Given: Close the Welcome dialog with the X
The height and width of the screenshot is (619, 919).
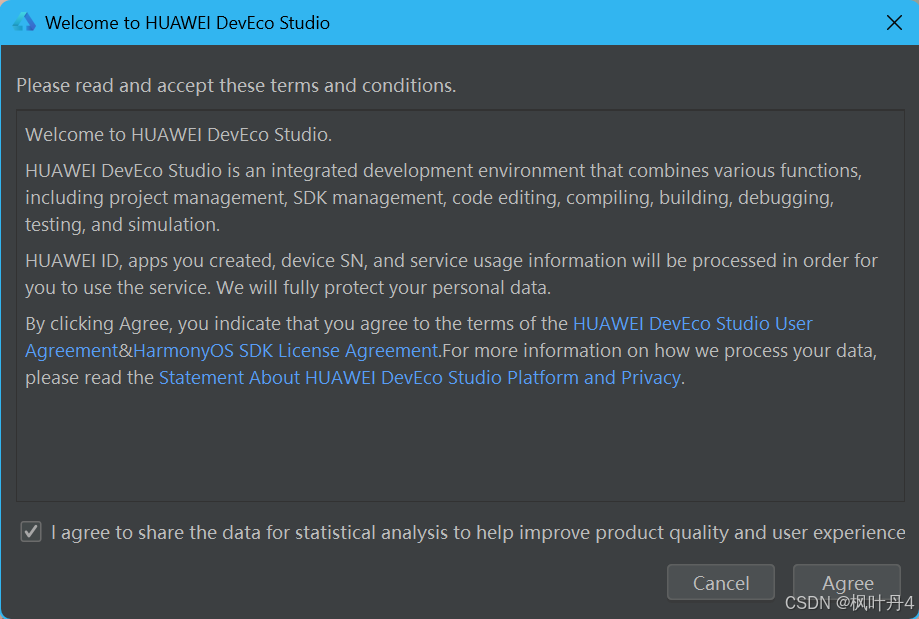Looking at the screenshot, I should [894, 22].
